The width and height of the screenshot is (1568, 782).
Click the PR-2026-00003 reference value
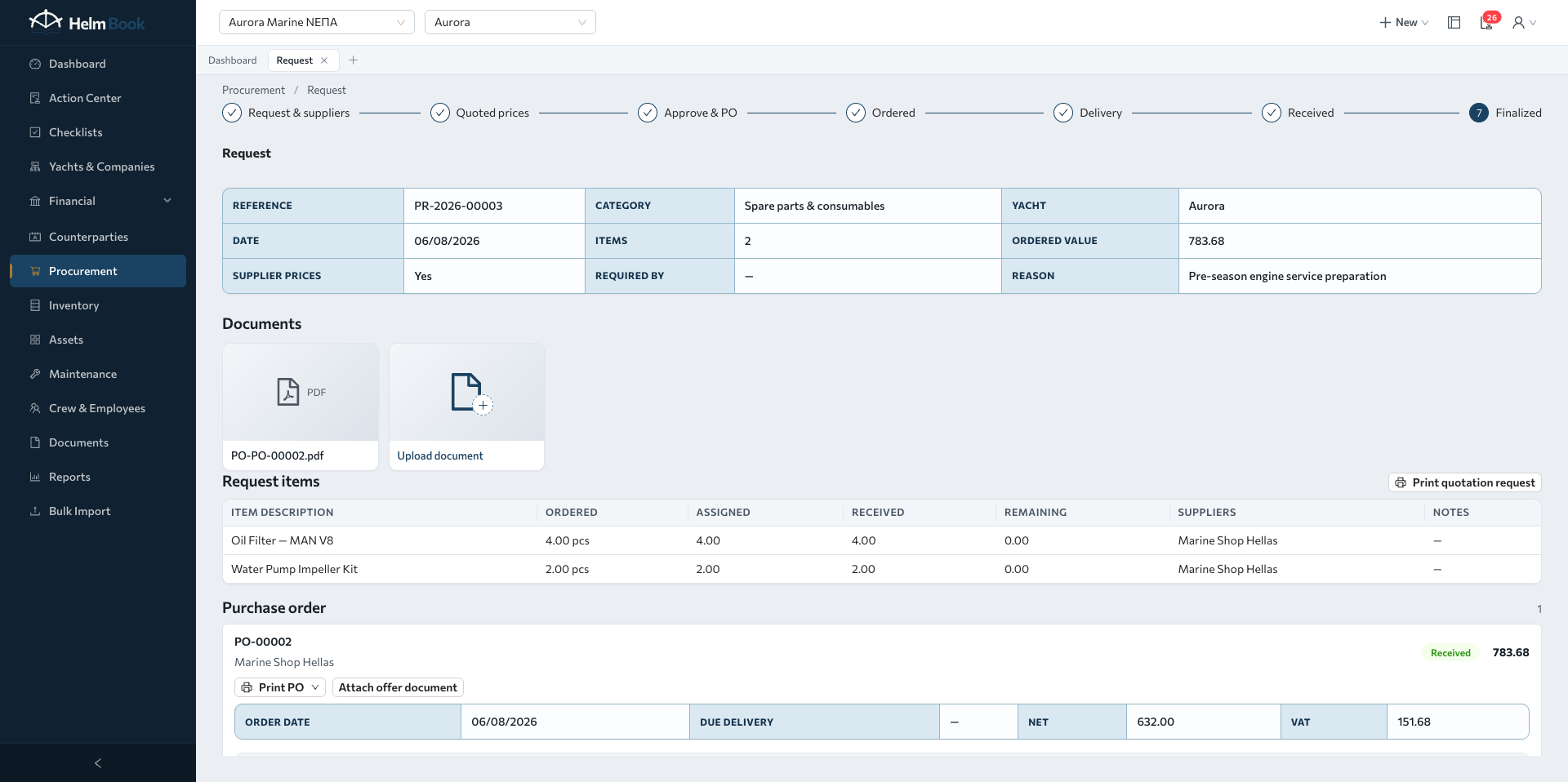click(458, 206)
